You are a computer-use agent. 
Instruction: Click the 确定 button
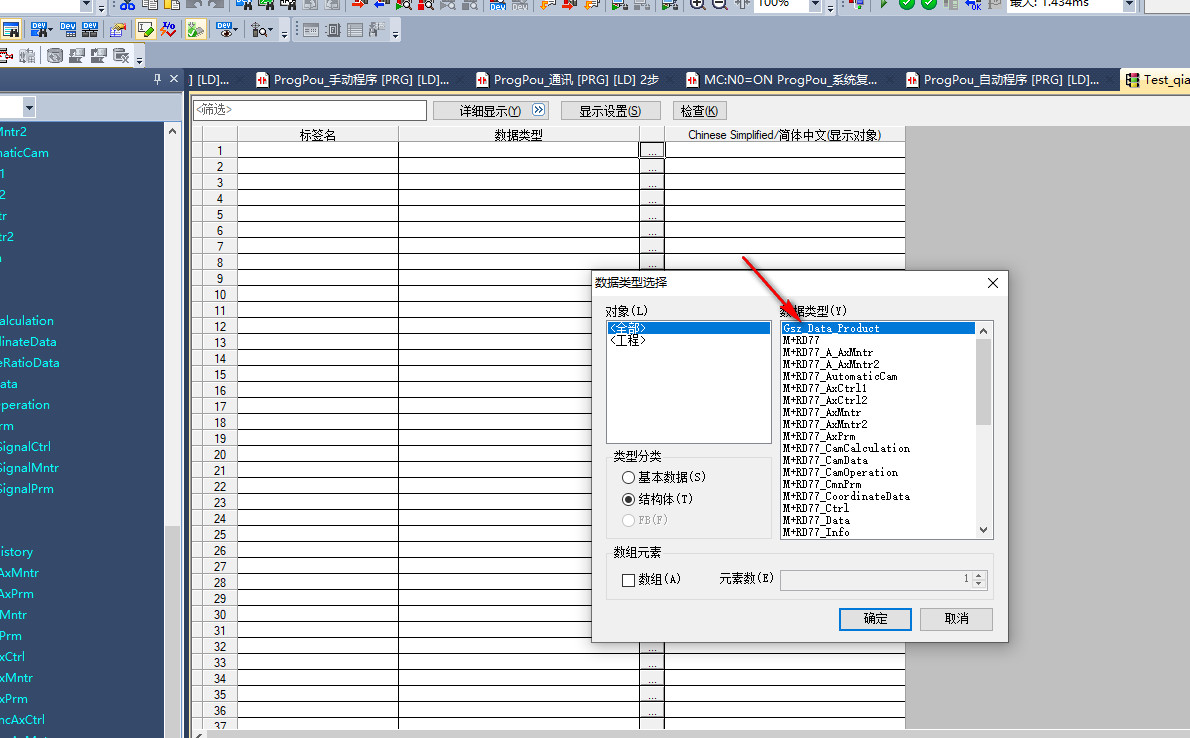(x=875, y=619)
